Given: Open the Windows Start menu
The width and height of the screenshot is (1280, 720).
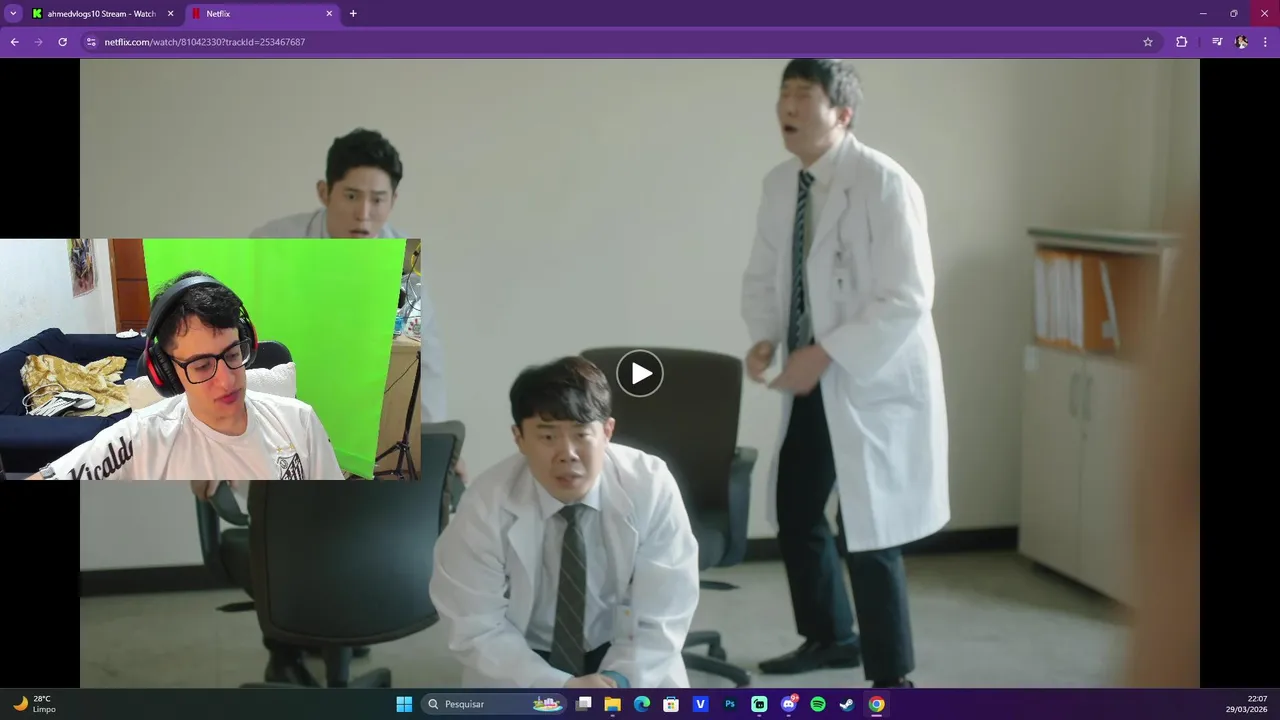Looking at the screenshot, I should pyautogui.click(x=404, y=704).
